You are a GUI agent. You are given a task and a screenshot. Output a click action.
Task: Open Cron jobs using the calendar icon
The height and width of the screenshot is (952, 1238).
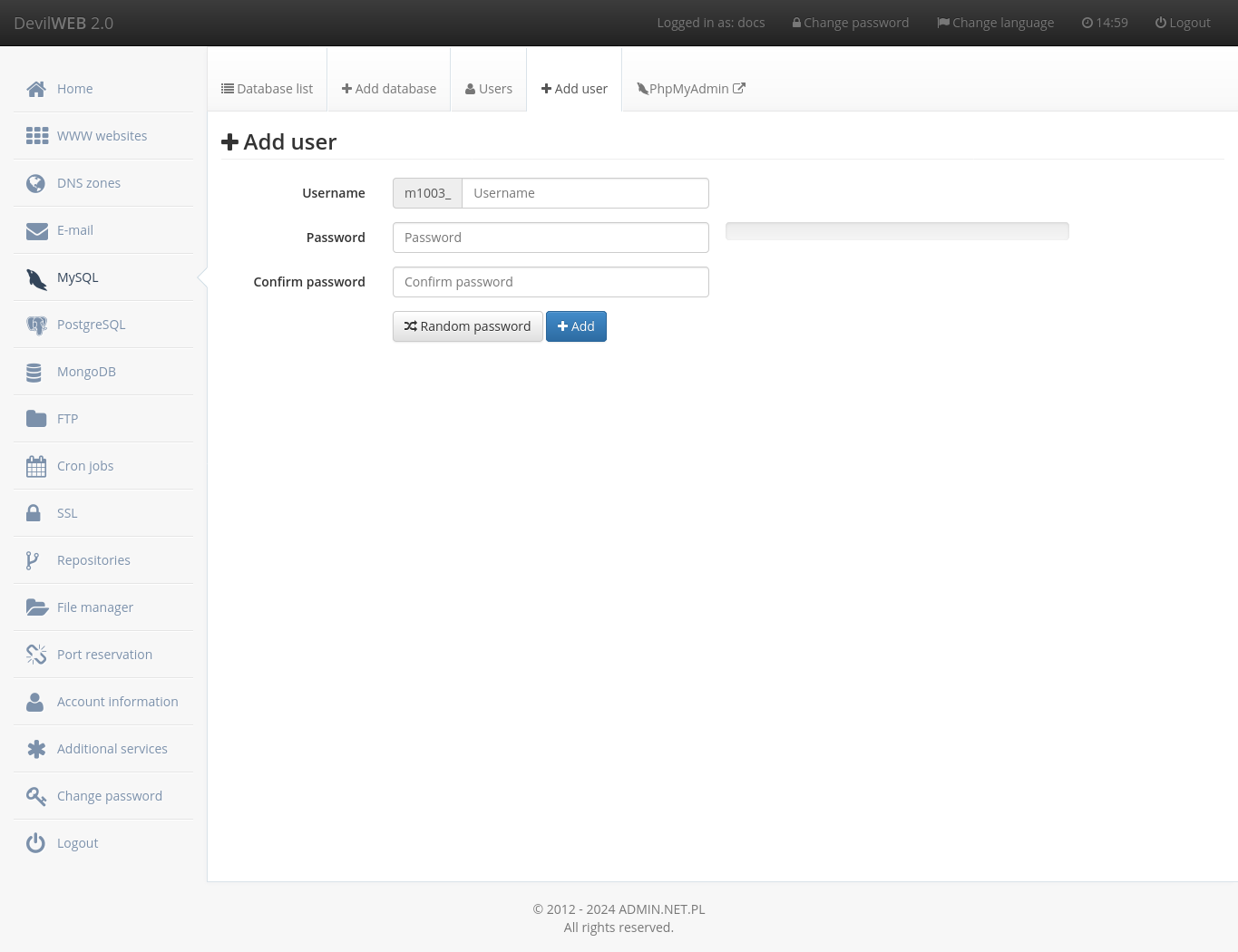click(x=35, y=465)
